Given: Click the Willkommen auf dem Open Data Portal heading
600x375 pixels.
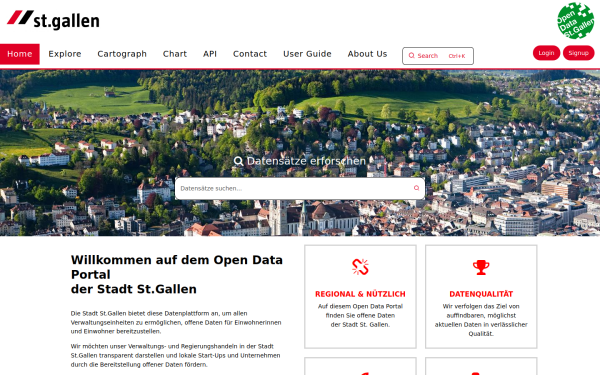Looking at the screenshot, I should coord(177,274).
